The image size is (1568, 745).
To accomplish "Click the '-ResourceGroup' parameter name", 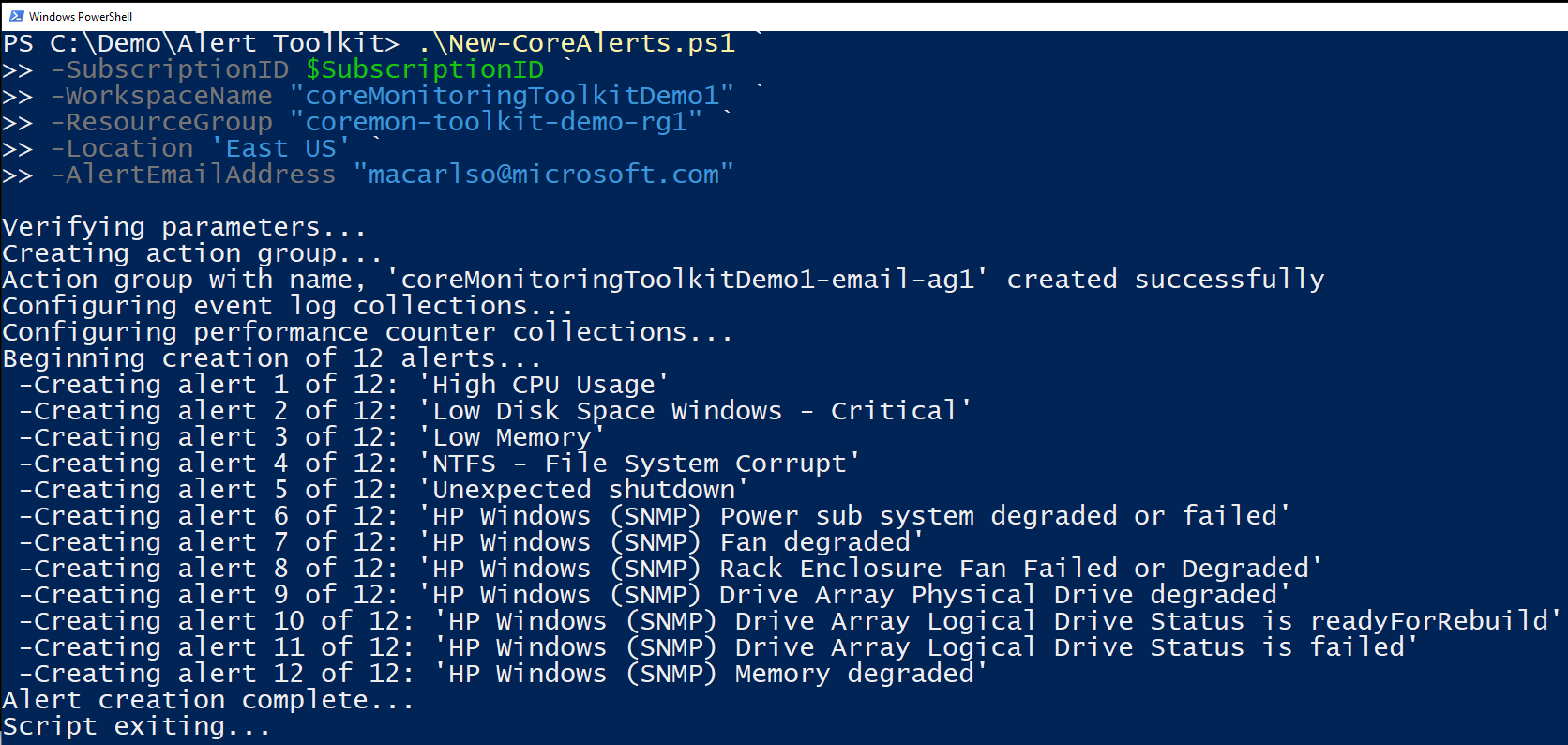I will click(161, 122).
